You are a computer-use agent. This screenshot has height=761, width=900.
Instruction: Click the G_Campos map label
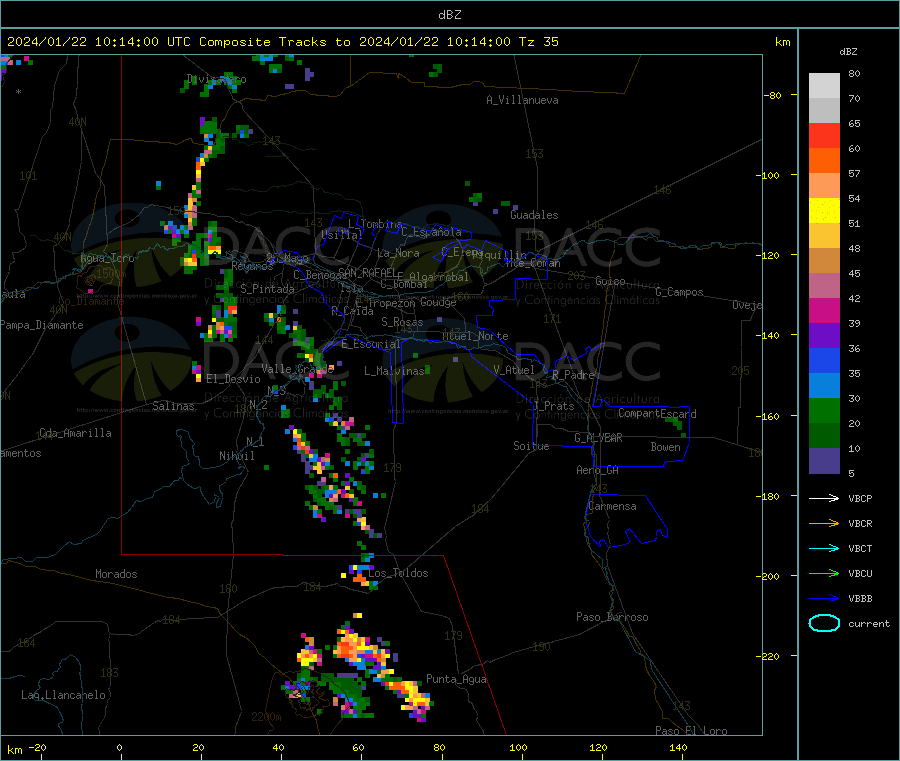pos(679,292)
